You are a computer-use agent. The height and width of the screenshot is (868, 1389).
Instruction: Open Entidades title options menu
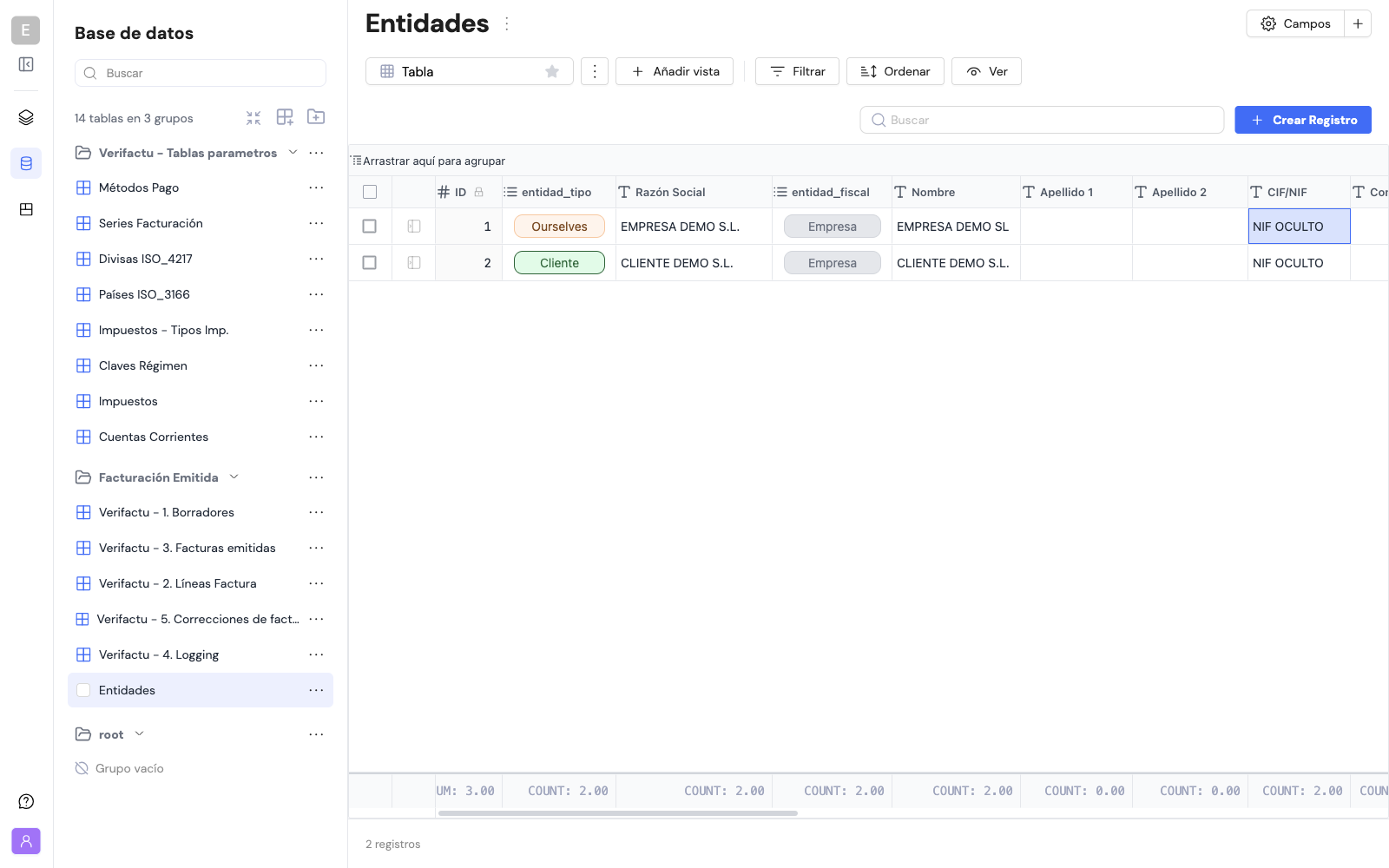507,23
